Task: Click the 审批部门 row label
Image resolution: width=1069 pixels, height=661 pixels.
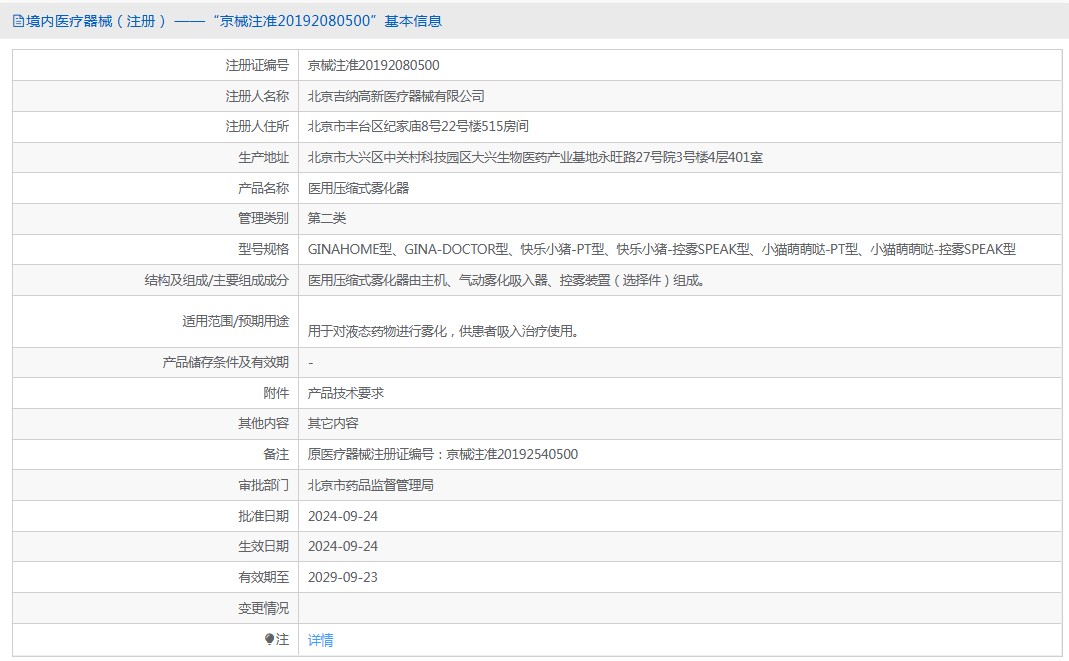Action: point(263,485)
